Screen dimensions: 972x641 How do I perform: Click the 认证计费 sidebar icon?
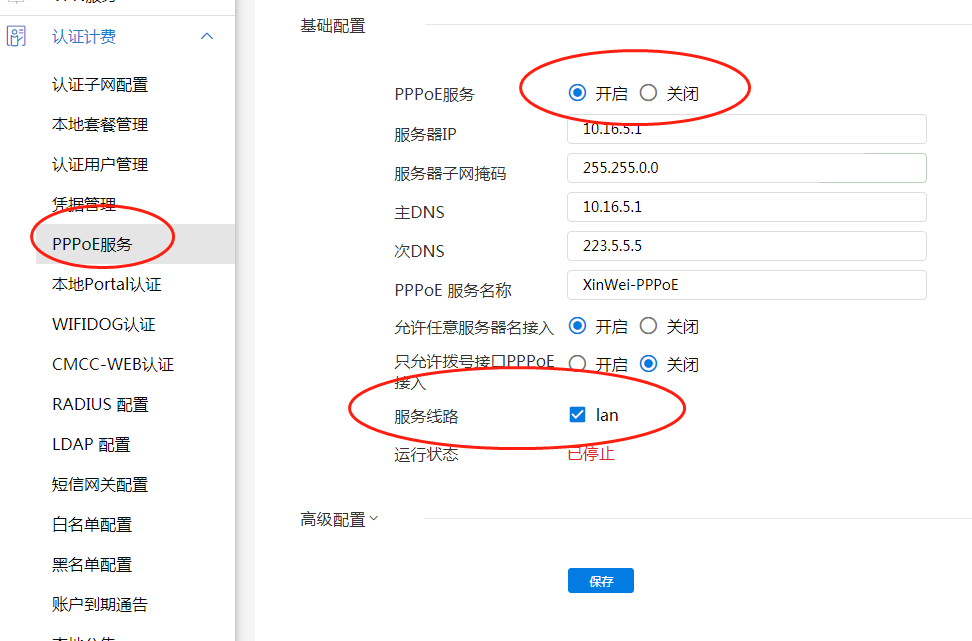[16, 37]
